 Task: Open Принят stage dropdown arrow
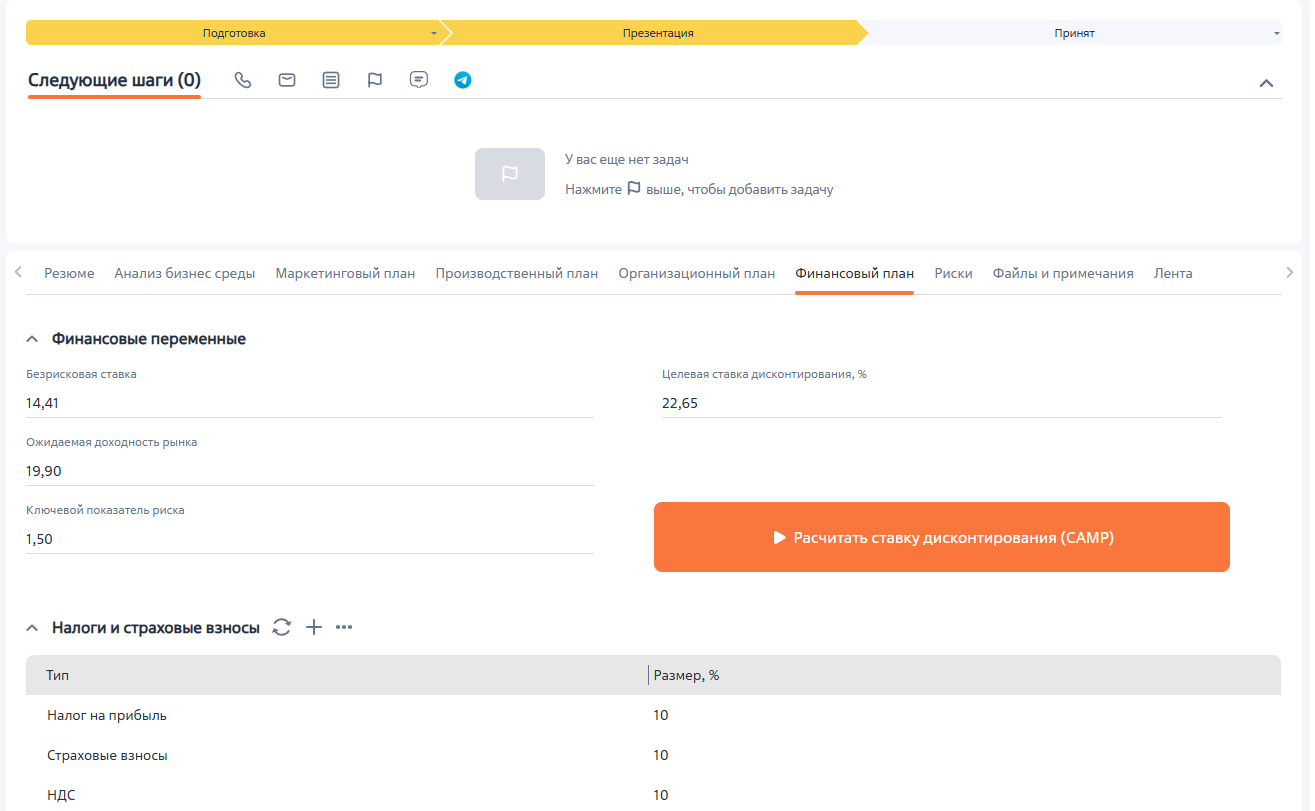point(1277,33)
